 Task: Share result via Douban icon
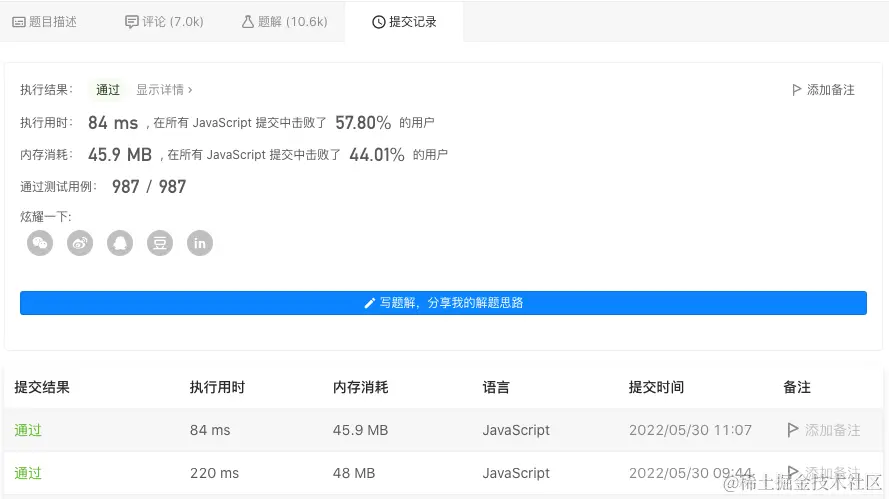coord(160,243)
